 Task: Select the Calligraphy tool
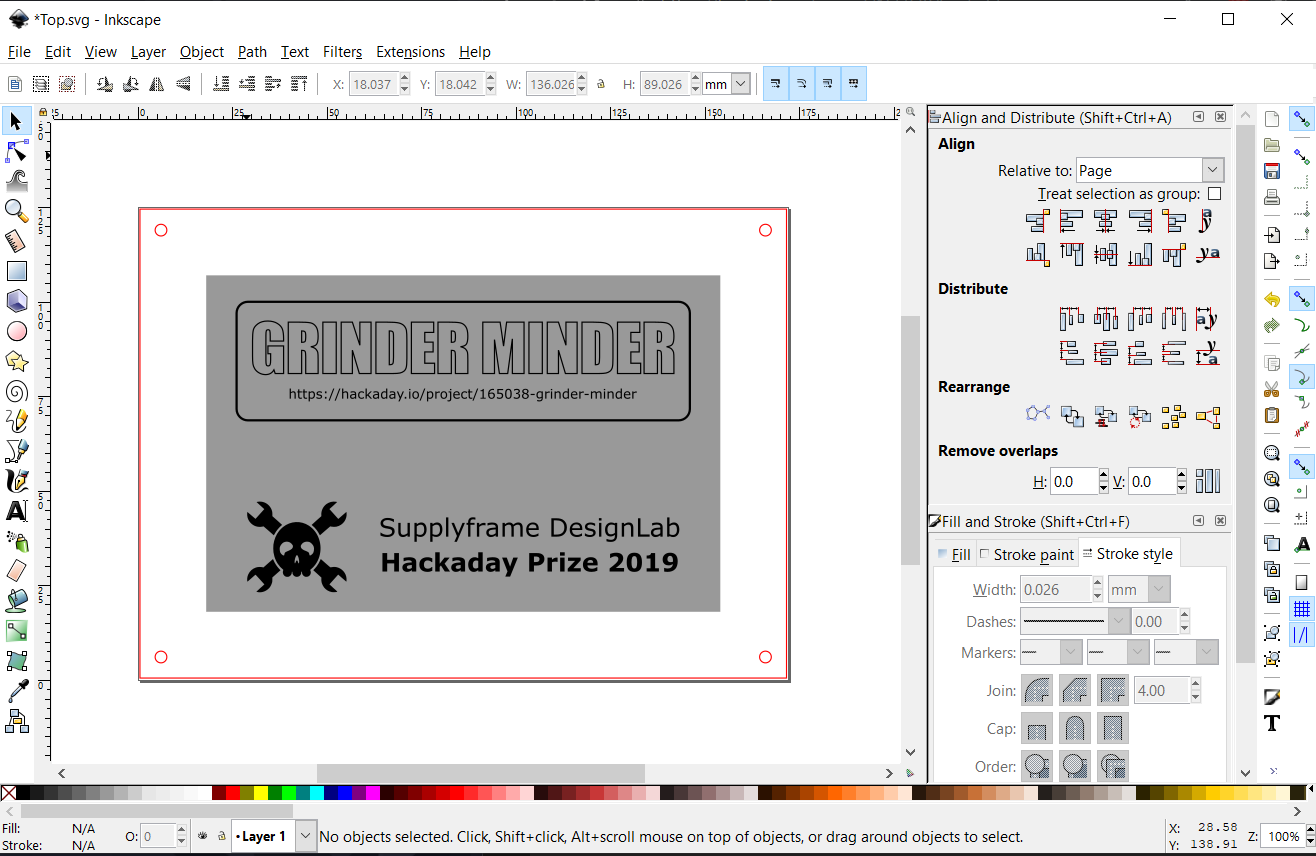tap(16, 481)
